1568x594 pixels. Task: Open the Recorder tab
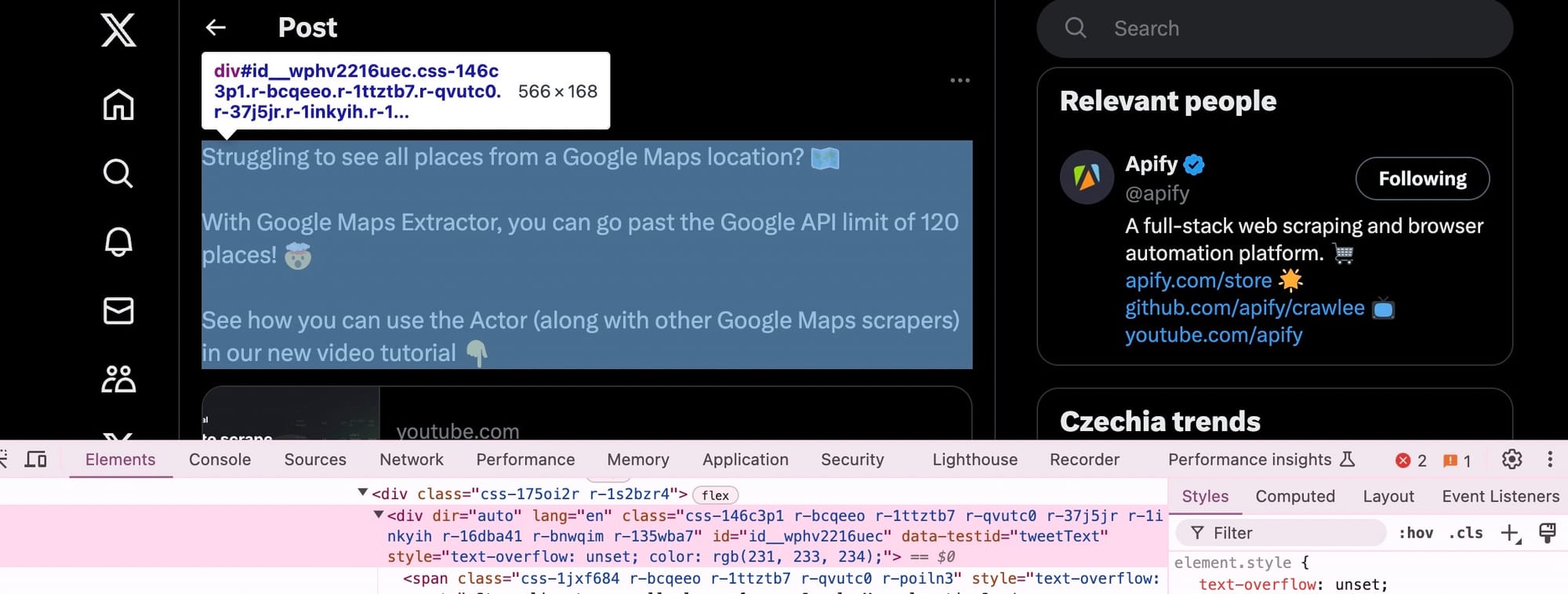click(x=1084, y=459)
